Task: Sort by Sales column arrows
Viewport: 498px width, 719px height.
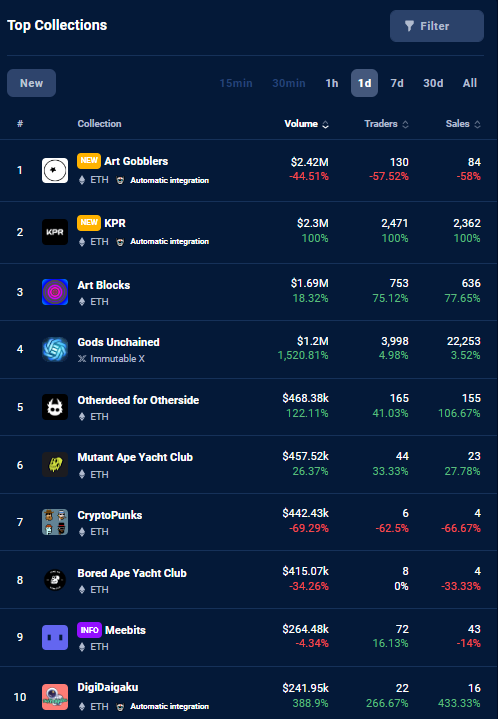Action: click(477, 124)
